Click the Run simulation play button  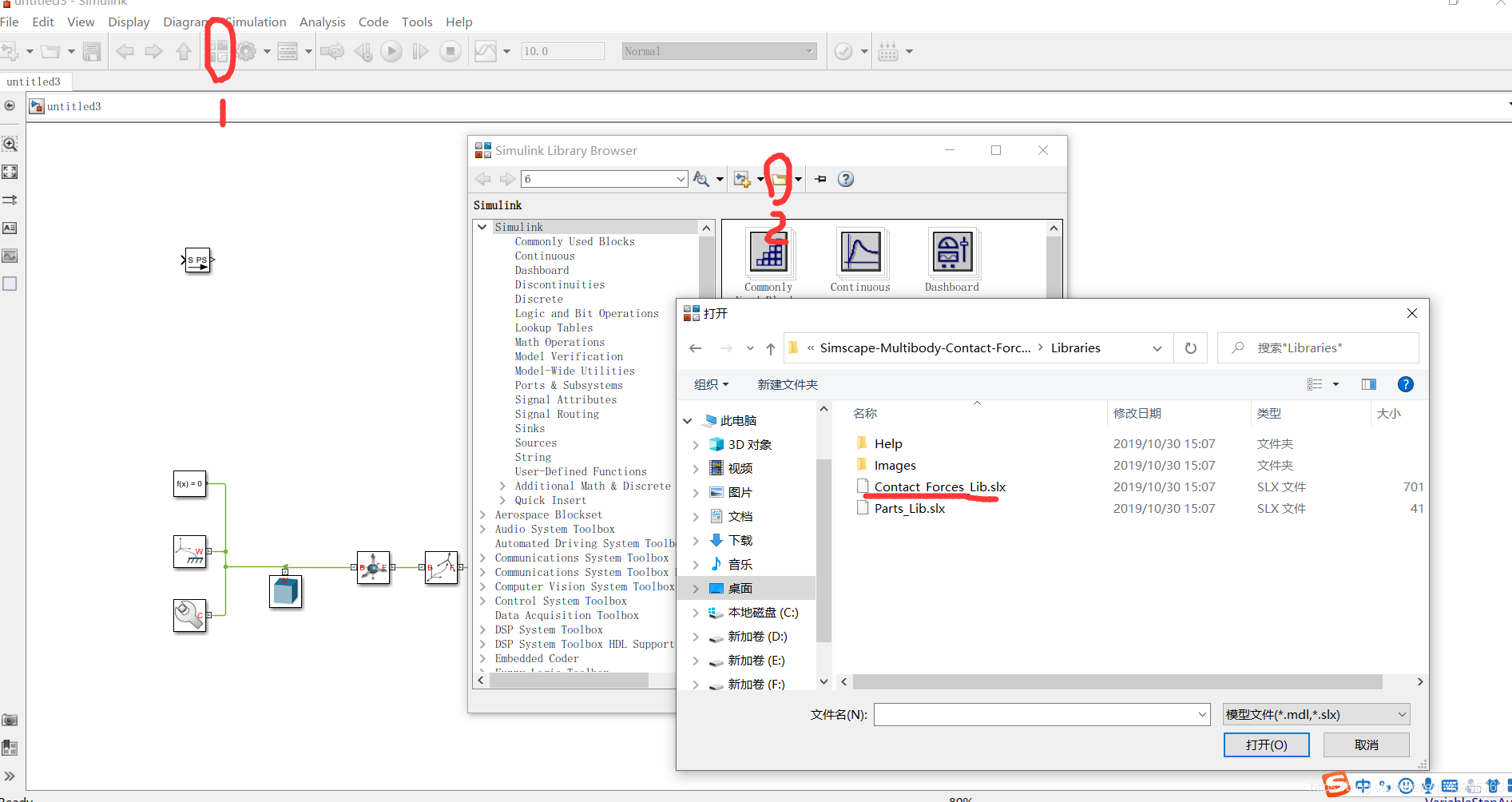point(391,52)
